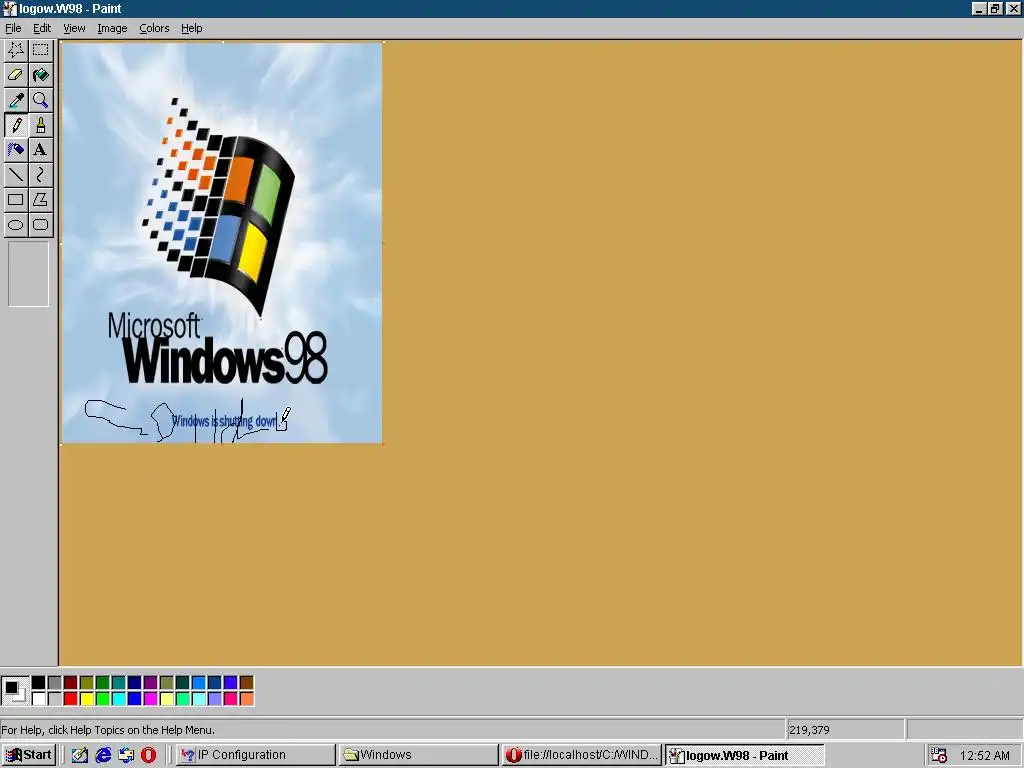Click the Show Desktop quick launch icon
Image resolution: width=1024 pixels, height=768 pixels.
[80, 755]
